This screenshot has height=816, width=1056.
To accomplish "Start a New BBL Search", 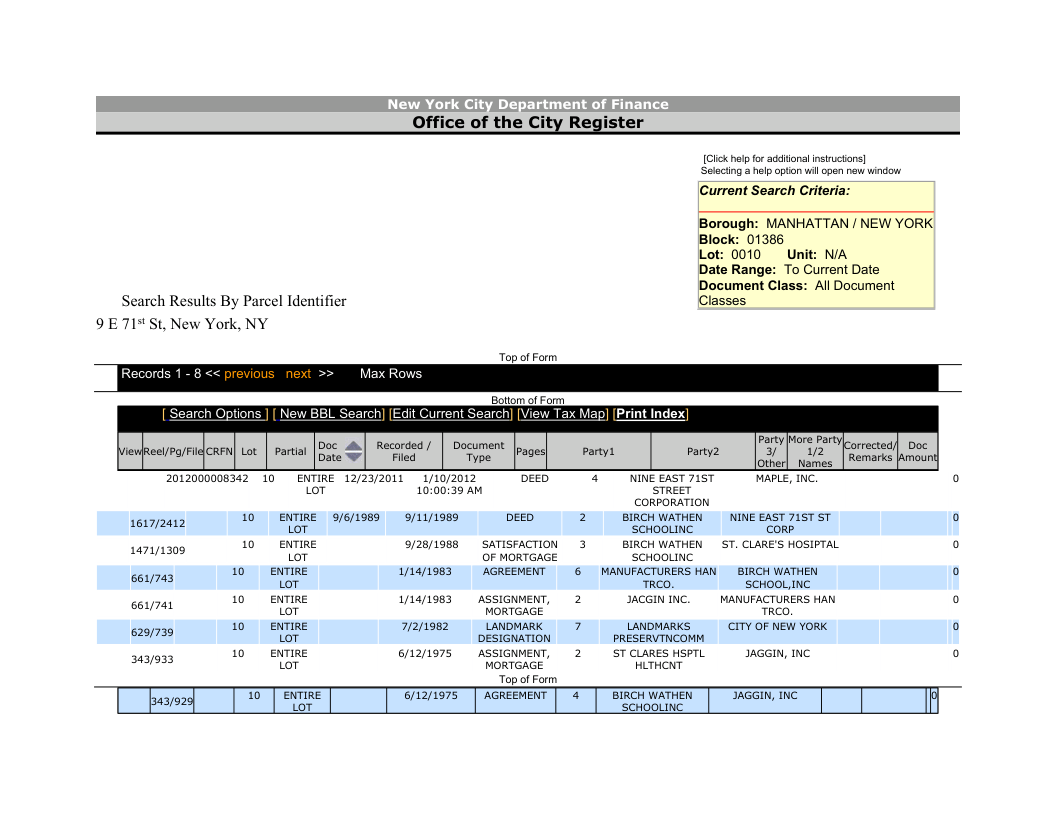I will 331,414.
